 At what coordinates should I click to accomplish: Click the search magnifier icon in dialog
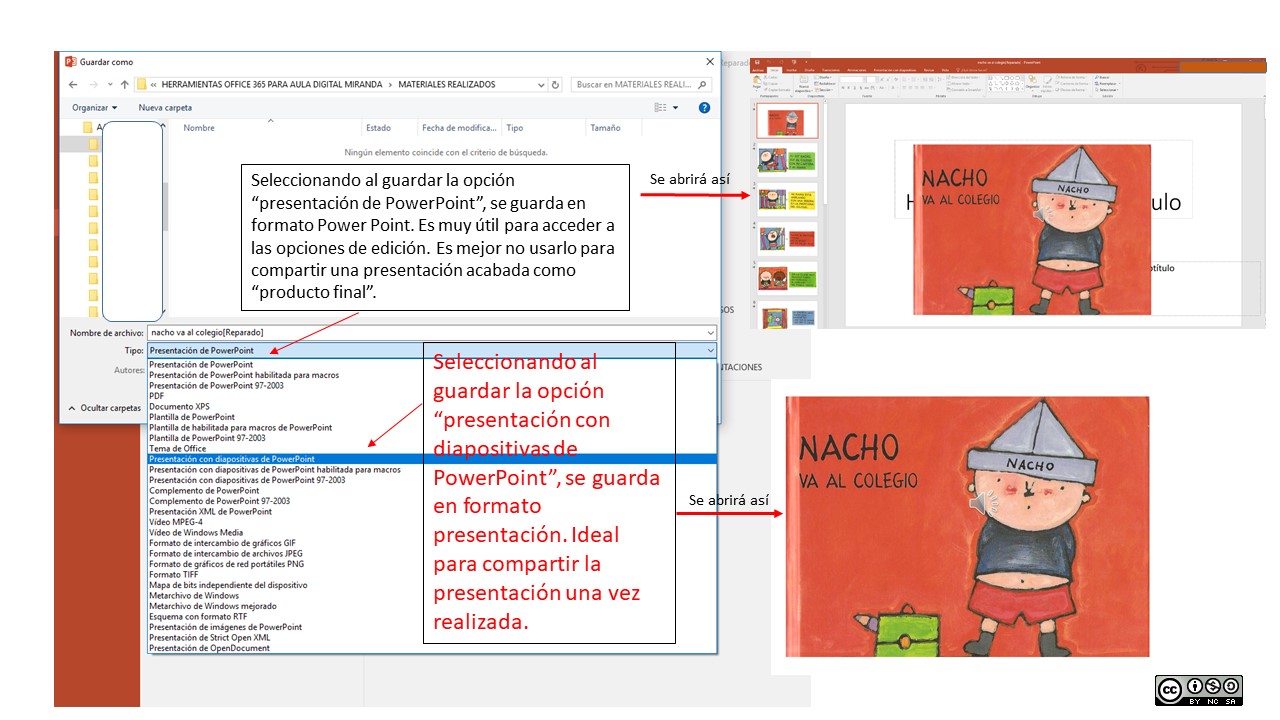[703, 85]
